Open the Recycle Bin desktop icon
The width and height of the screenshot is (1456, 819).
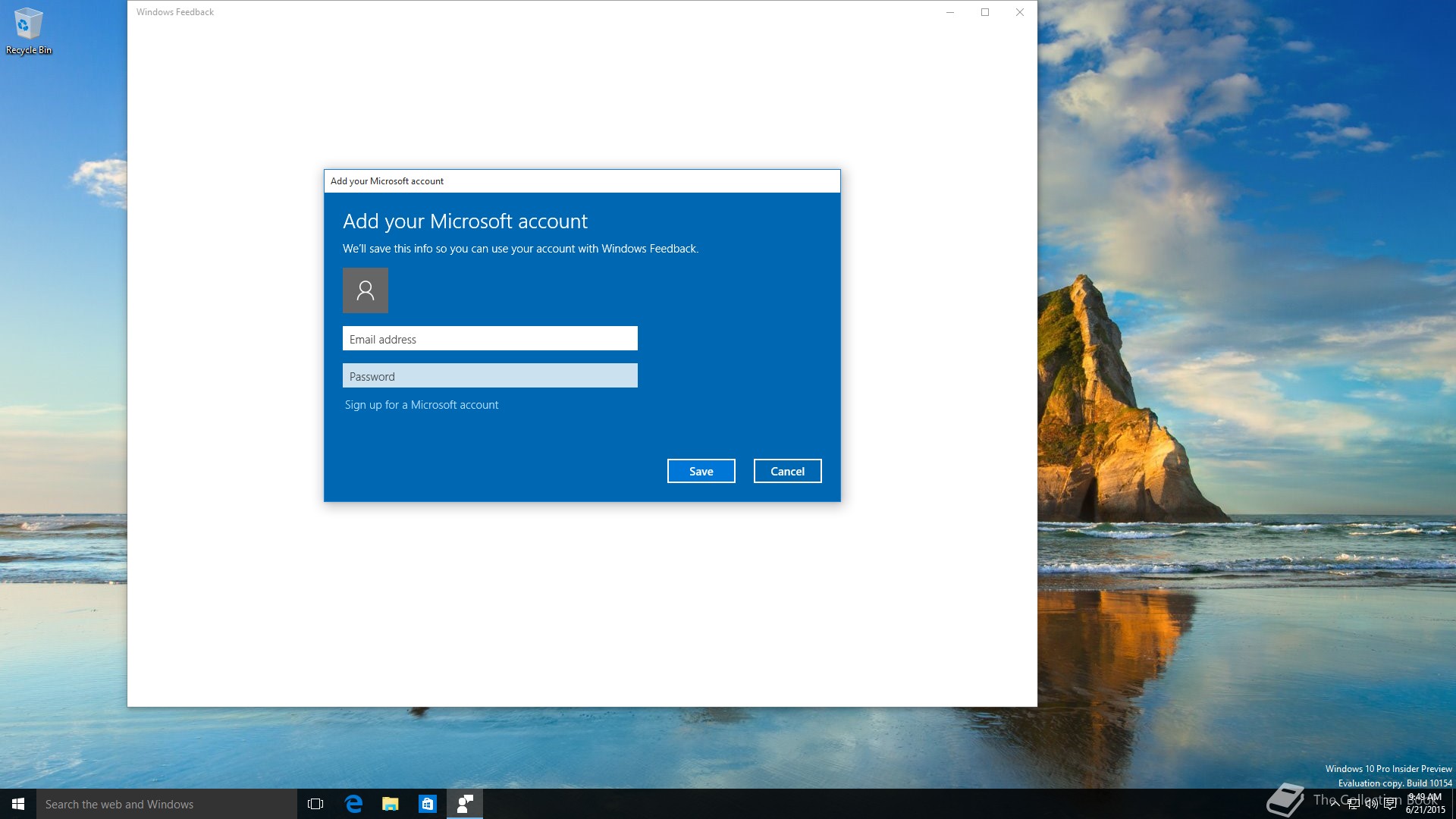click(x=29, y=31)
